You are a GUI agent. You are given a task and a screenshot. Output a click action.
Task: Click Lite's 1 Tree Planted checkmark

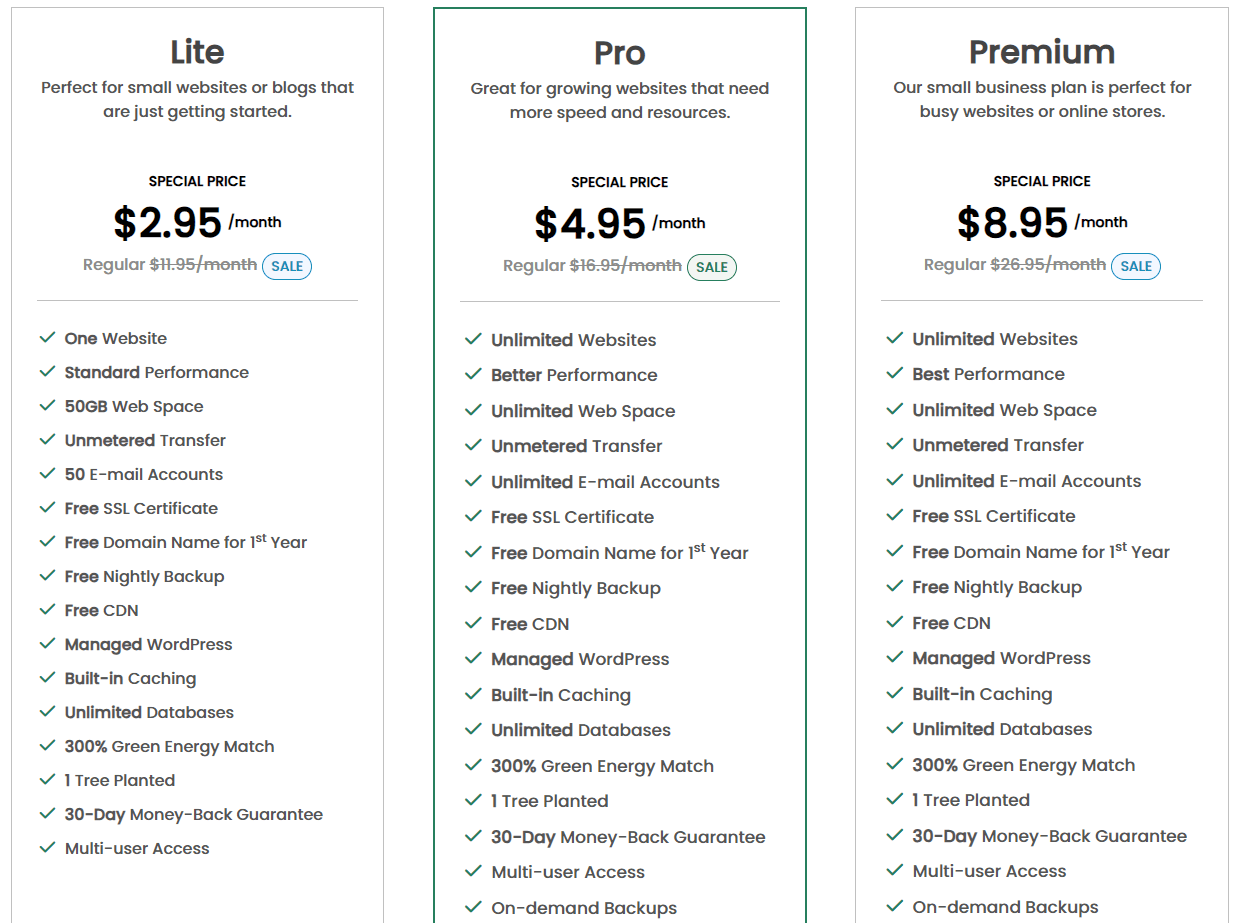47,780
